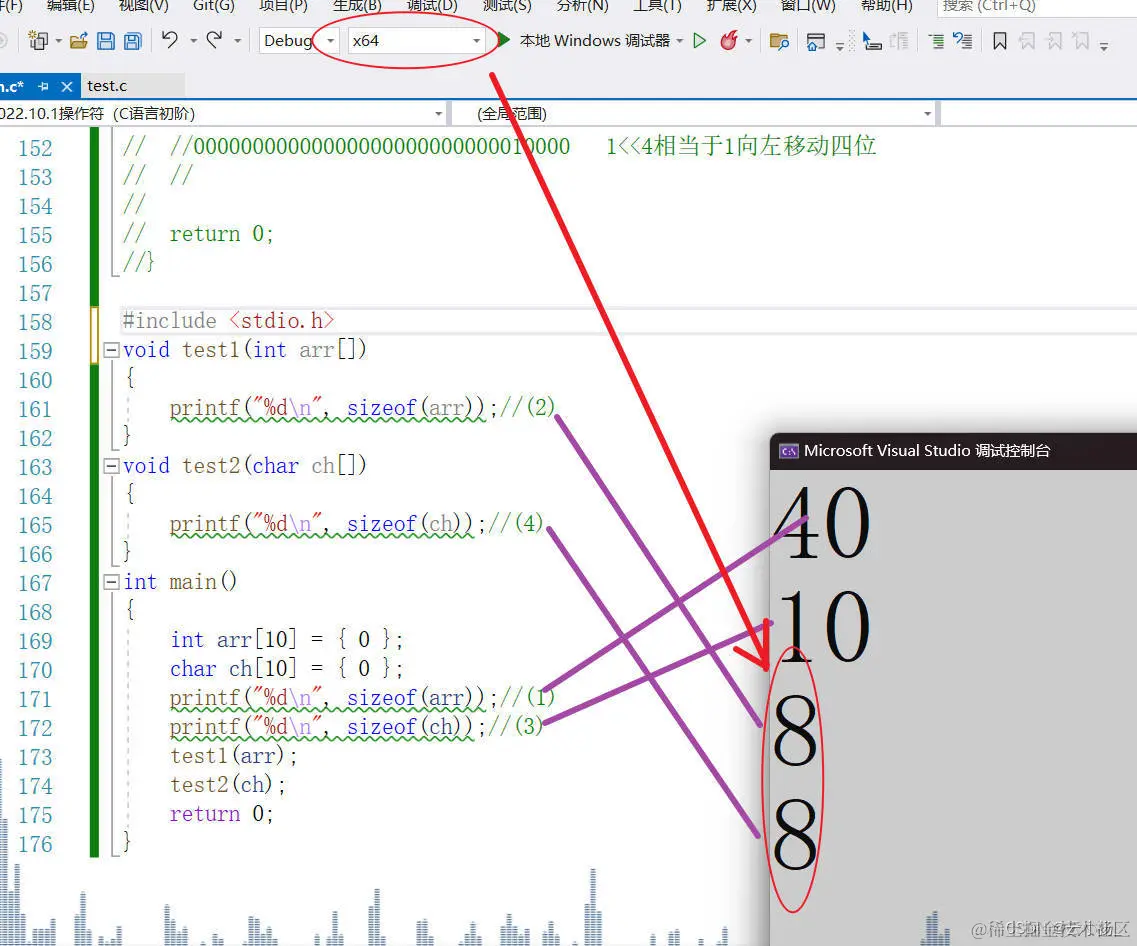Open the Hot Reload options dropdown

(748, 41)
